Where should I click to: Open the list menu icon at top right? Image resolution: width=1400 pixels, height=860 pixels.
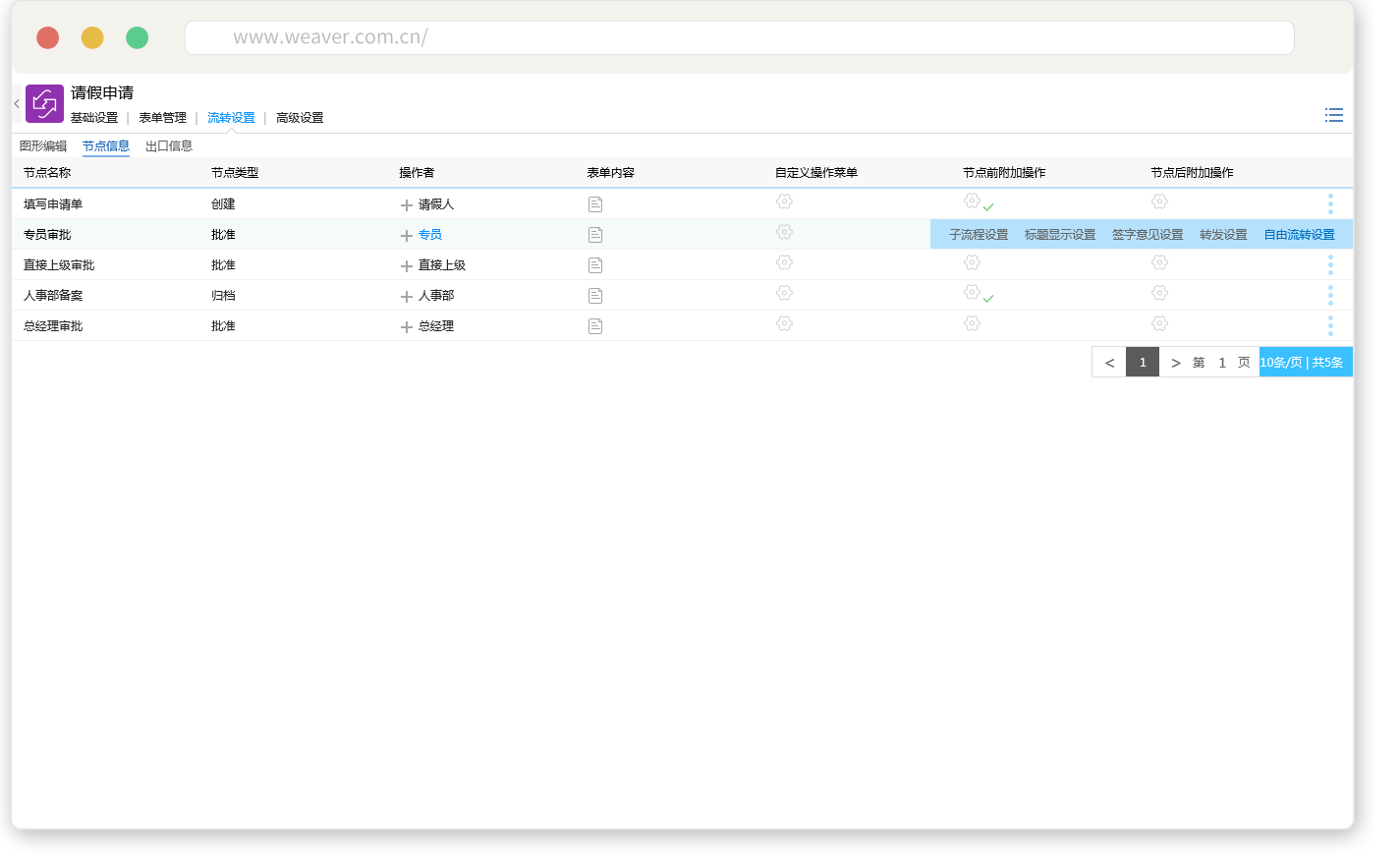[x=1333, y=115]
